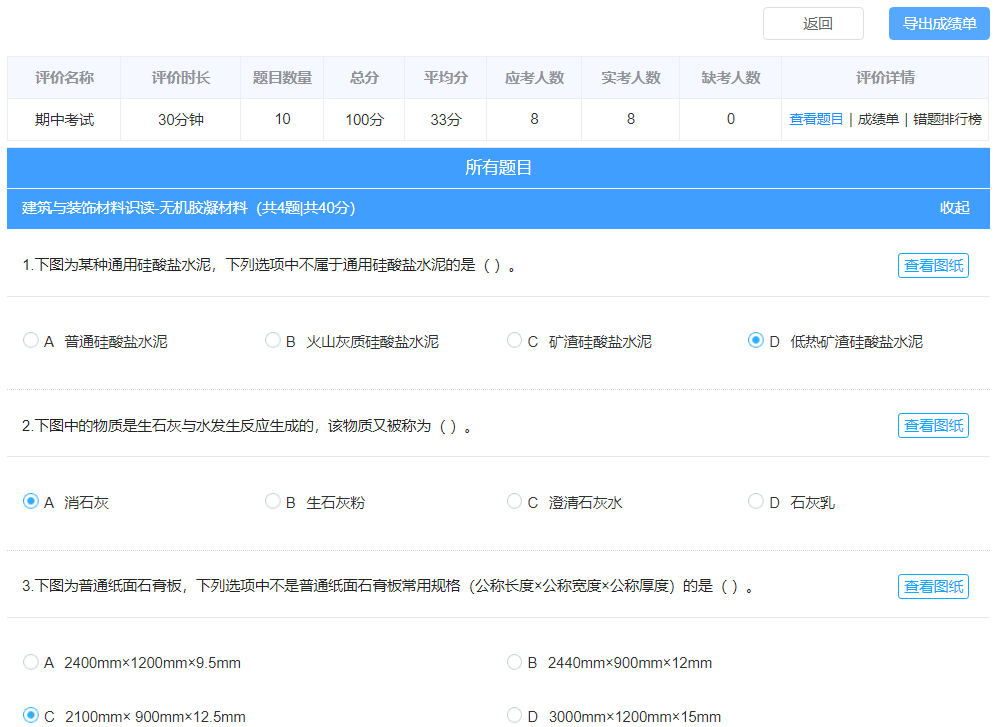Open the 错题排行榜 link
Image resolution: width=996 pixels, height=727 pixels.
click(x=947, y=119)
